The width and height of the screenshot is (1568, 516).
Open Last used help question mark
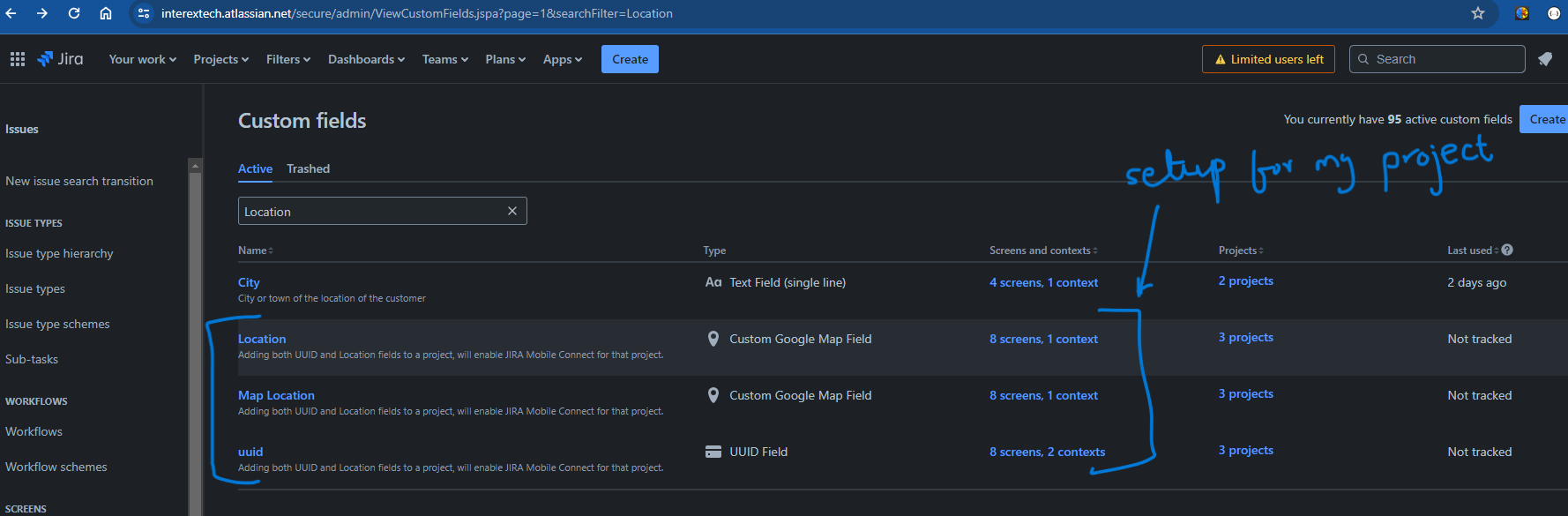[x=1507, y=250]
